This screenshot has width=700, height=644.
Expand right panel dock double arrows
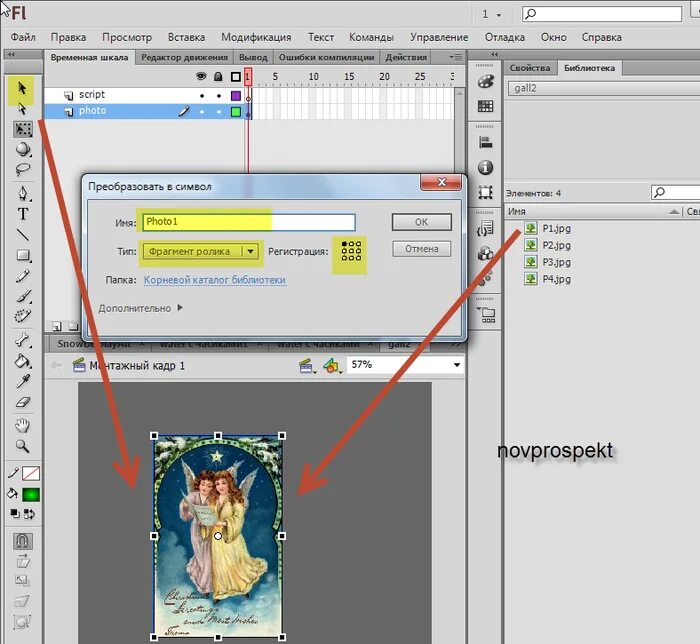(x=494, y=54)
